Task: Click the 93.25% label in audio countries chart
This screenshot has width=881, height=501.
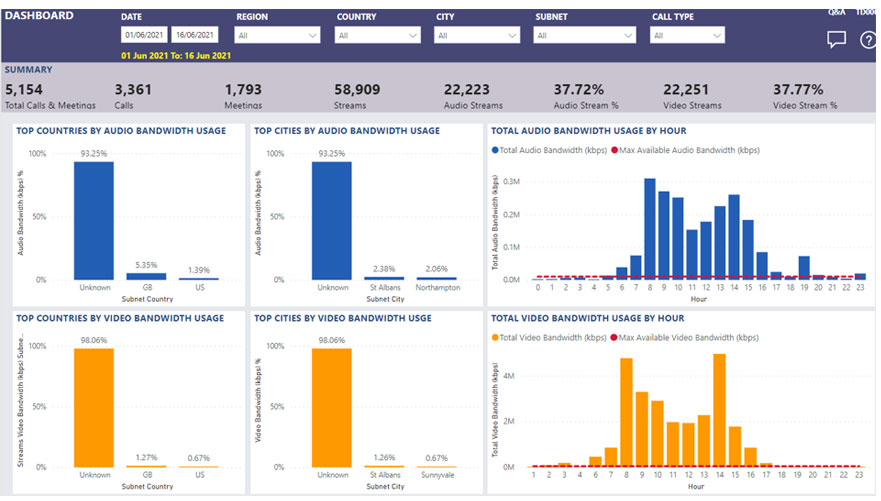Action: coord(94,153)
